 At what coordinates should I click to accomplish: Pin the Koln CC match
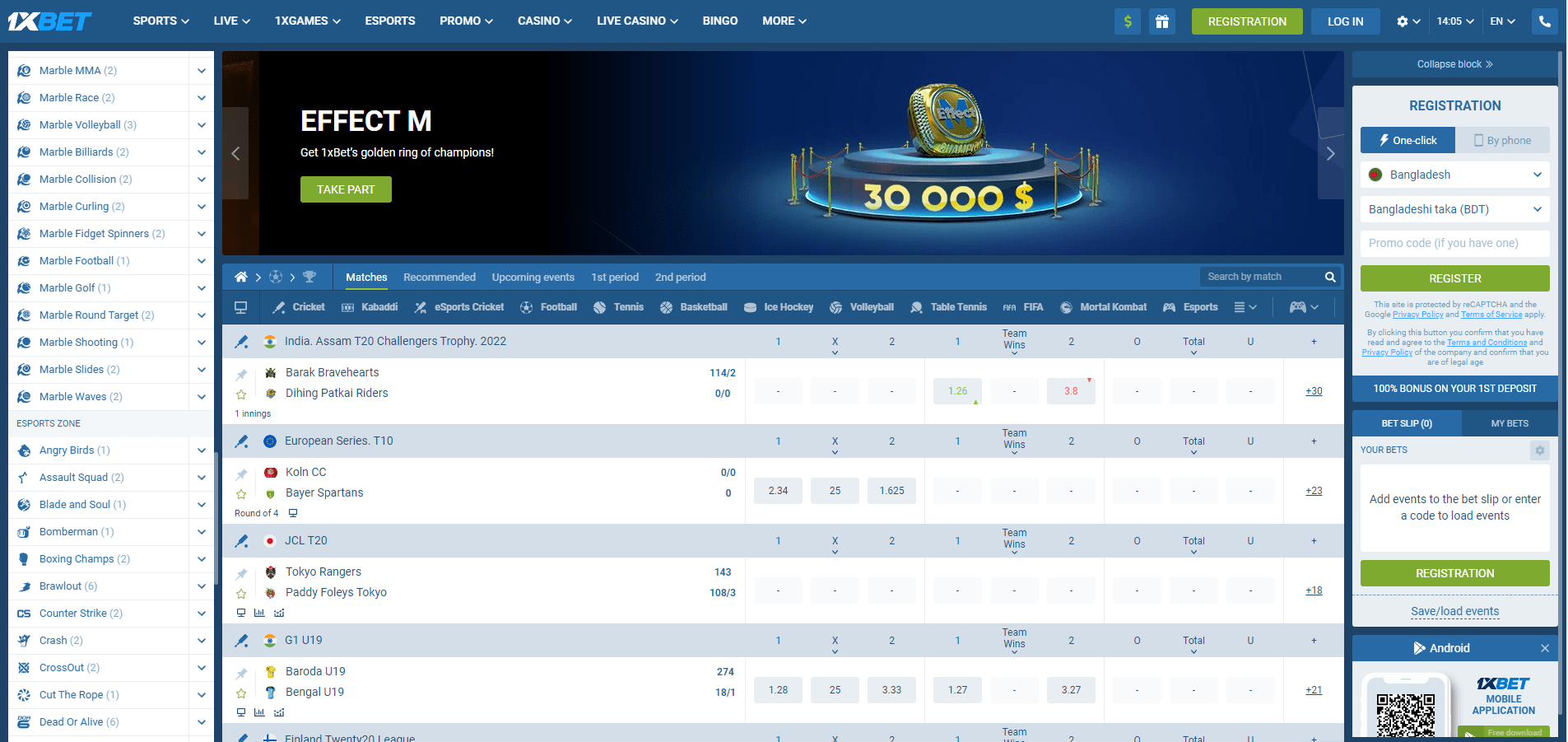point(241,474)
